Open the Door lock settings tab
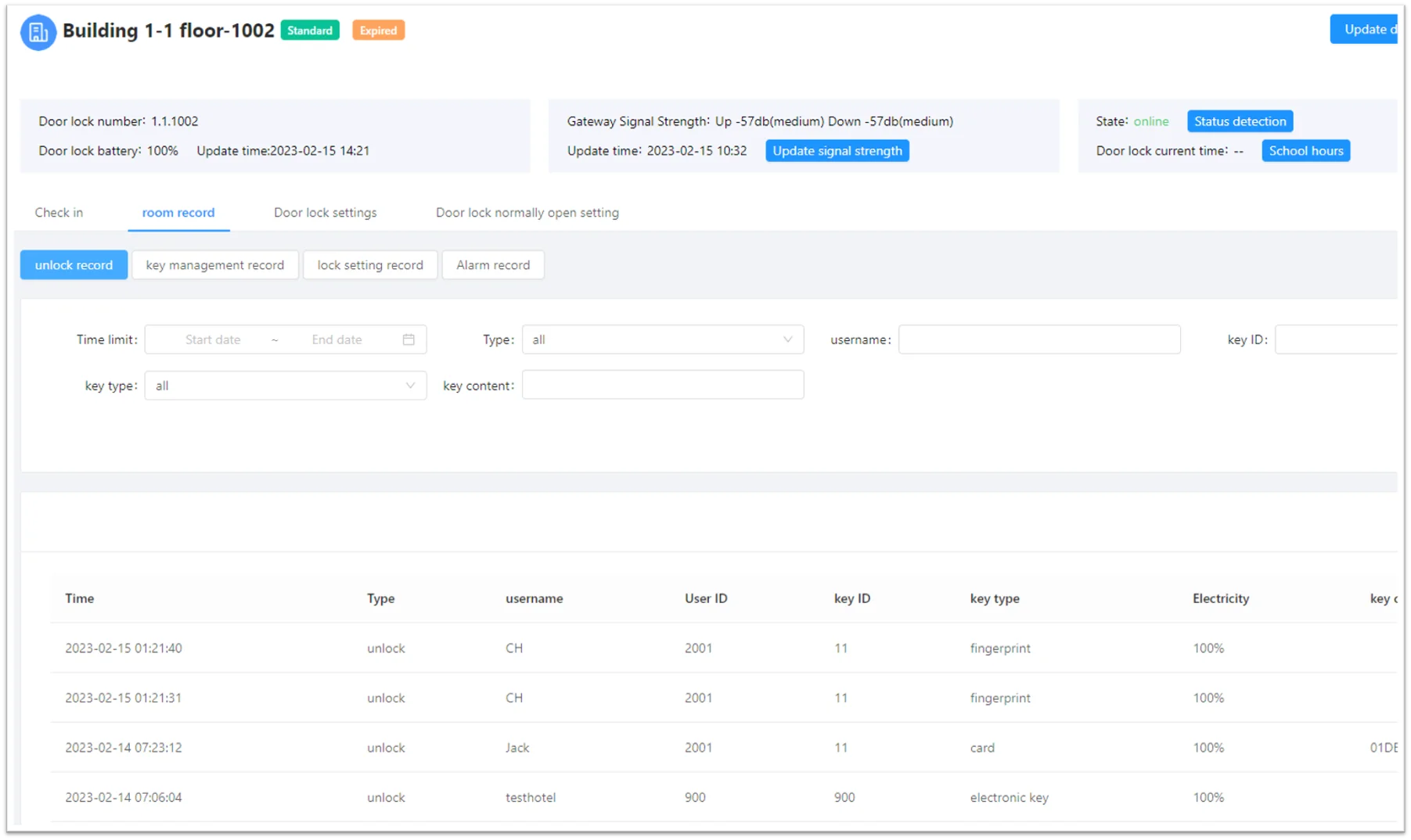 pyautogui.click(x=325, y=213)
